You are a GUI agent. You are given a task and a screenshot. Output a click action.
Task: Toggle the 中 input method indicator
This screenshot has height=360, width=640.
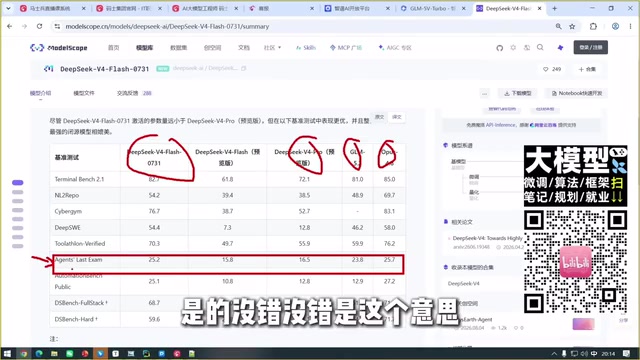[594, 353]
